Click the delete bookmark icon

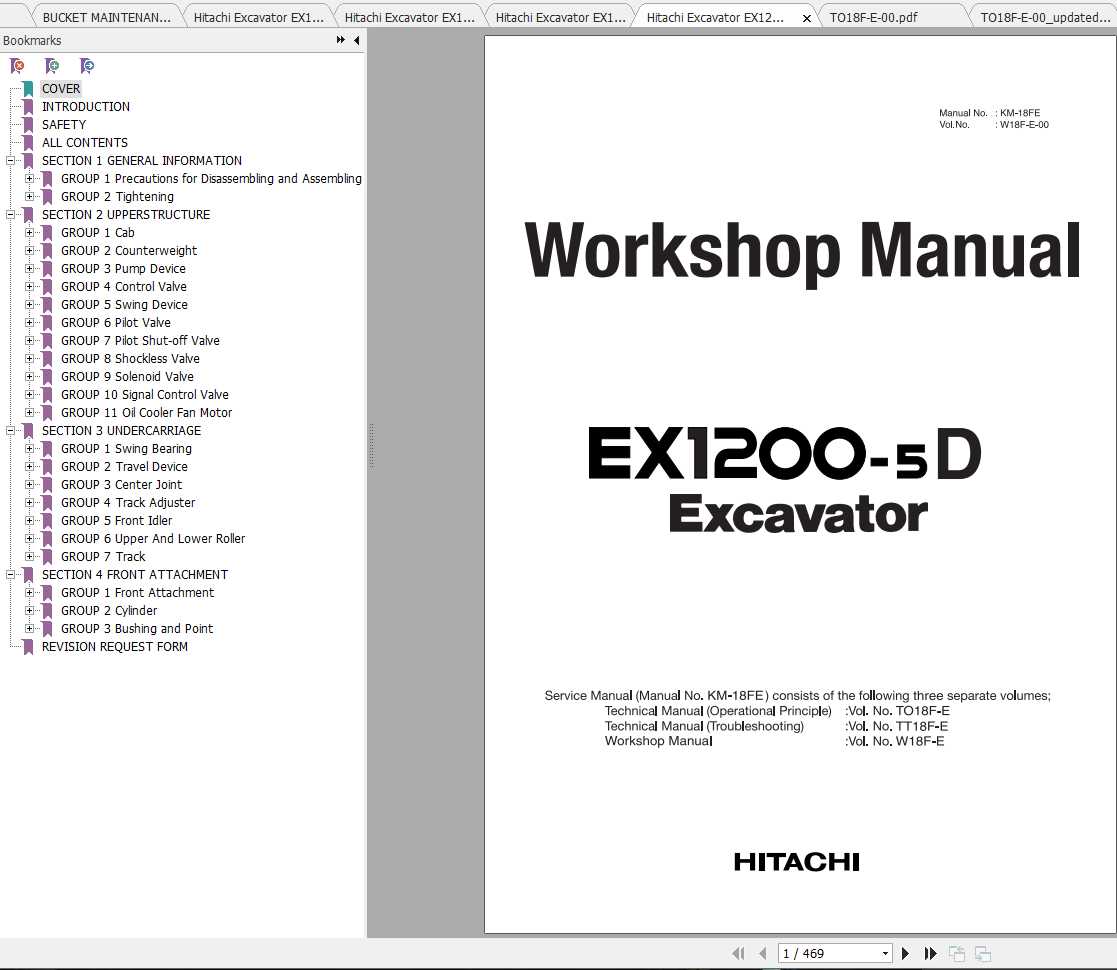tap(17, 65)
